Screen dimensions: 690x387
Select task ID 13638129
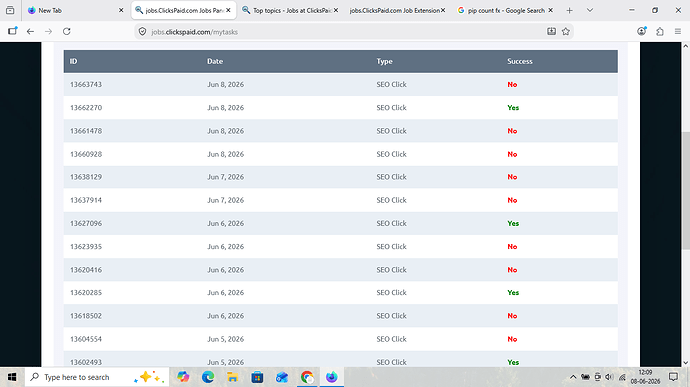[x=86, y=177]
